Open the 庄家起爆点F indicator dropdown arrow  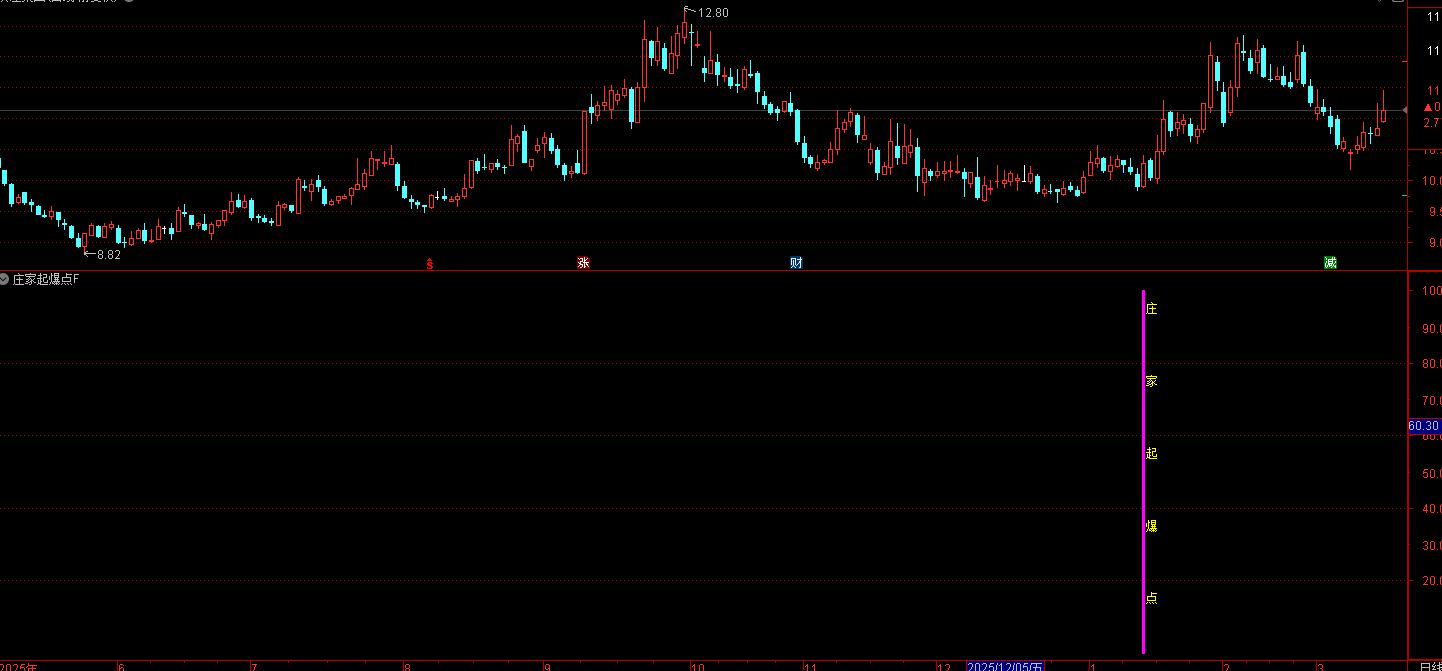pos(5,279)
